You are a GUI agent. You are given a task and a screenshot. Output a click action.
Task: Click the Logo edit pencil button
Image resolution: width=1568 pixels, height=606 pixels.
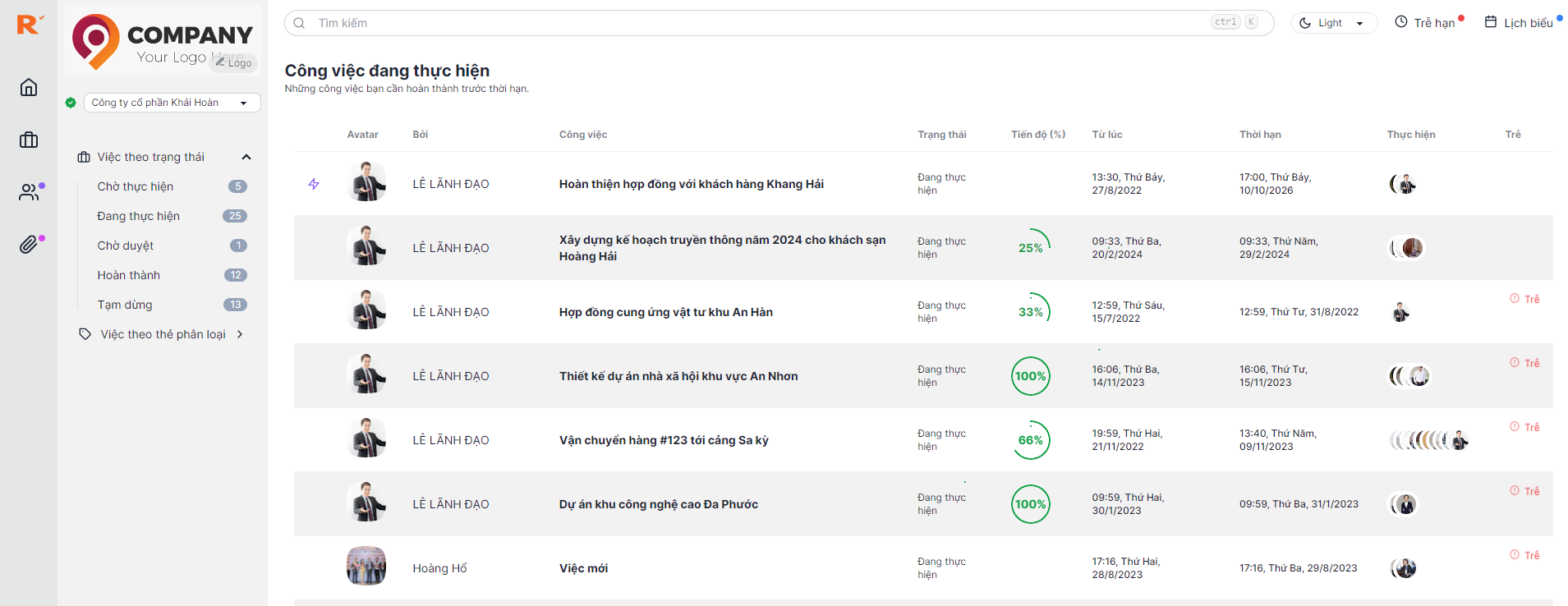[x=233, y=62]
